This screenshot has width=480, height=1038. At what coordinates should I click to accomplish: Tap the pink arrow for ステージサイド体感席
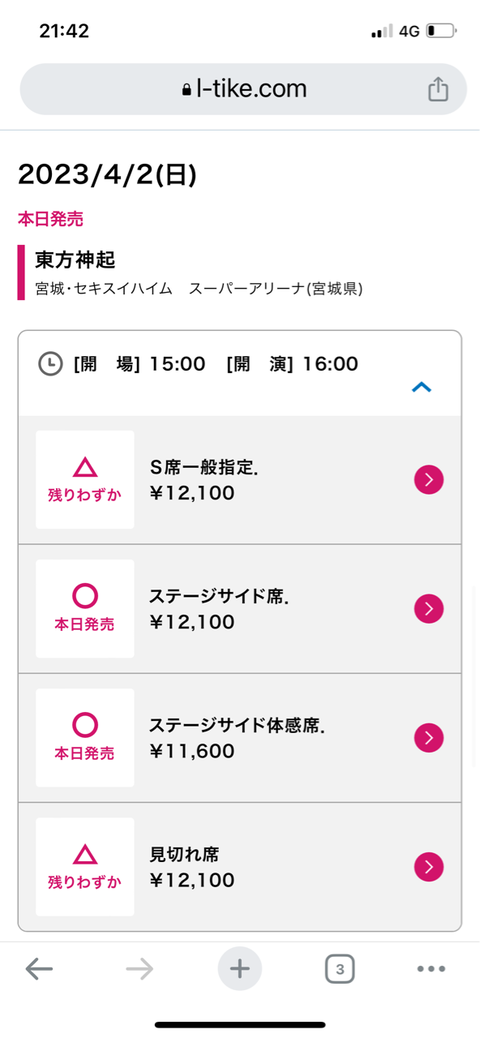pos(429,737)
